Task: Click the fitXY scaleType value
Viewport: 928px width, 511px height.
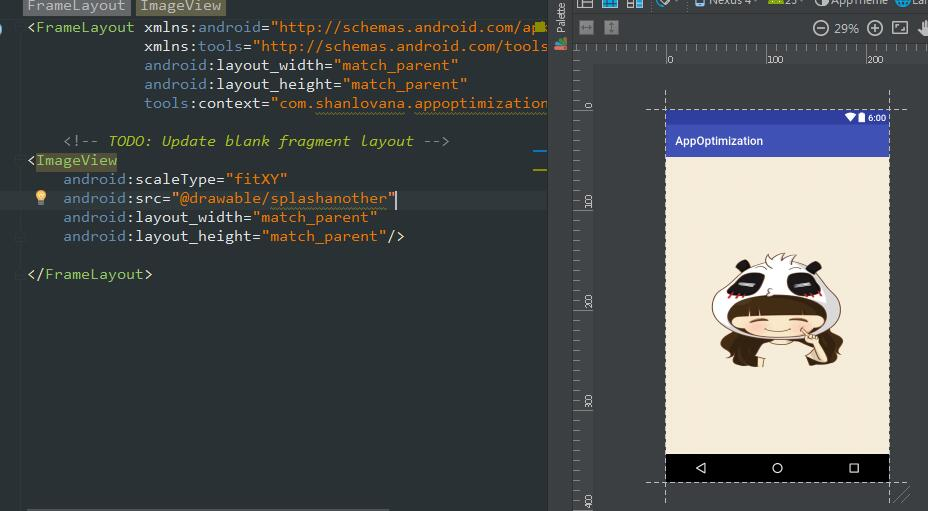Action: [256, 179]
